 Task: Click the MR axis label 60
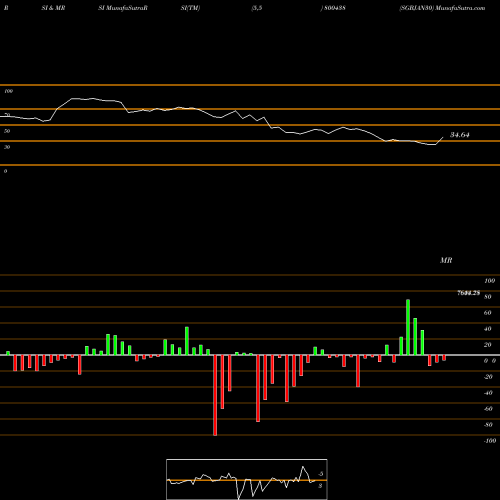point(487,313)
